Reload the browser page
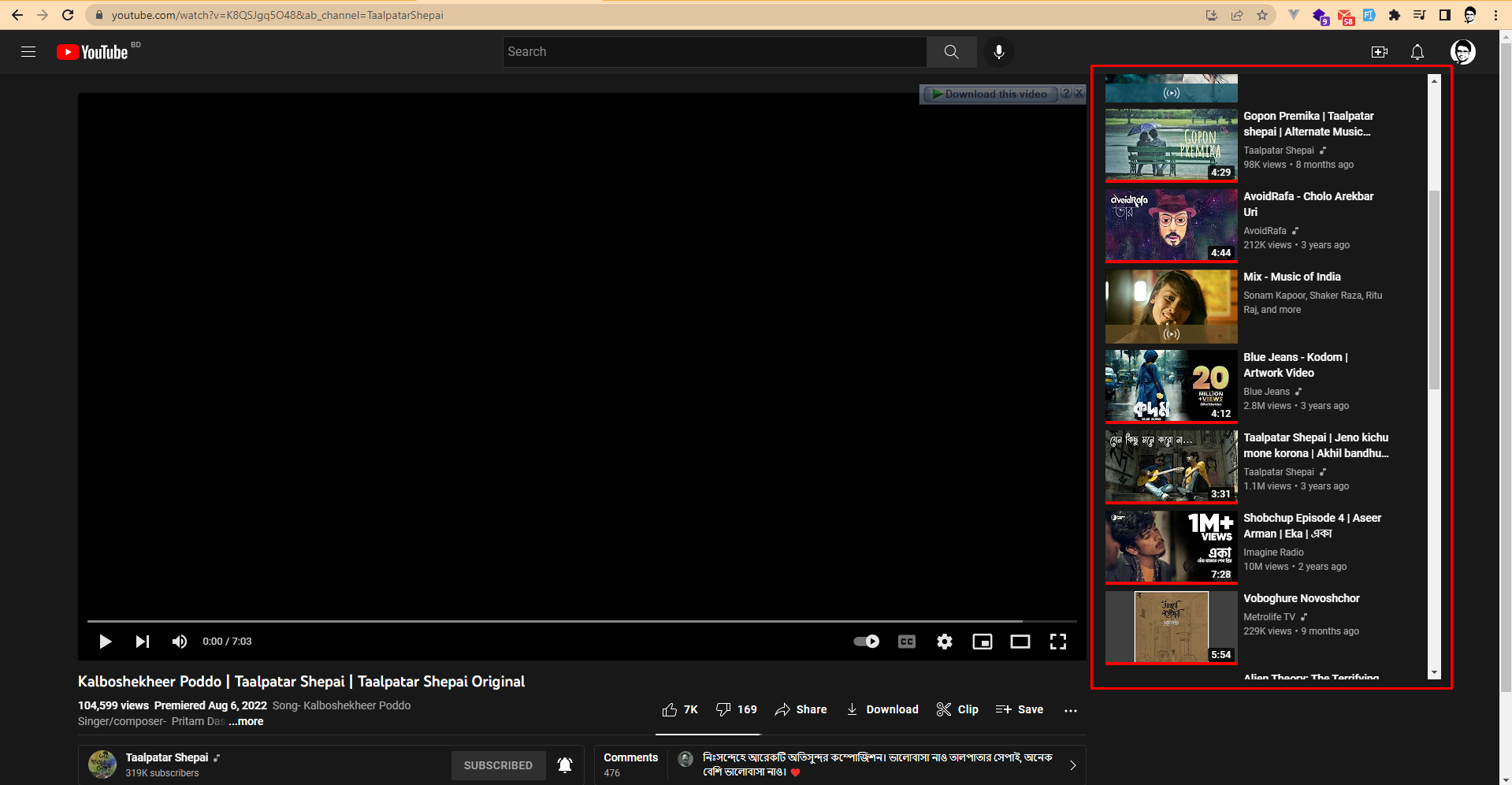This screenshot has width=1512, height=785. (x=68, y=15)
